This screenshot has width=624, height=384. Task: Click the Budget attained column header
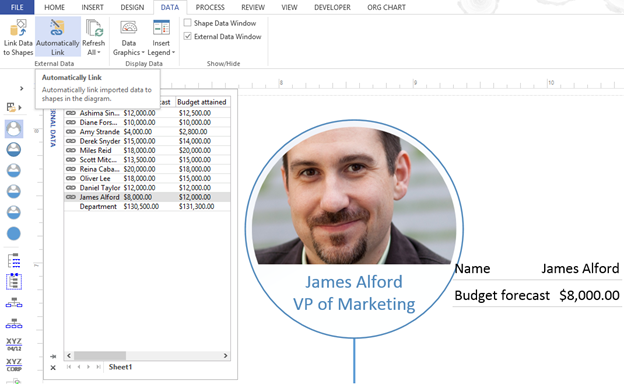pos(202,102)
